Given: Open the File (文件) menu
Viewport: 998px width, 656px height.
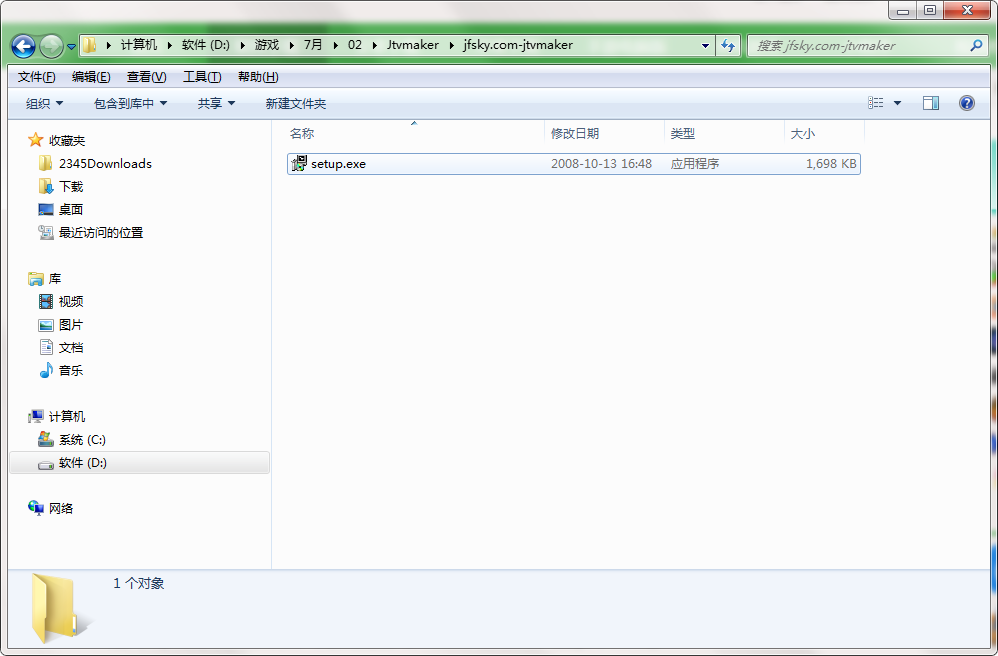Looking at the screenshot, I should click(x=36, y=77).
